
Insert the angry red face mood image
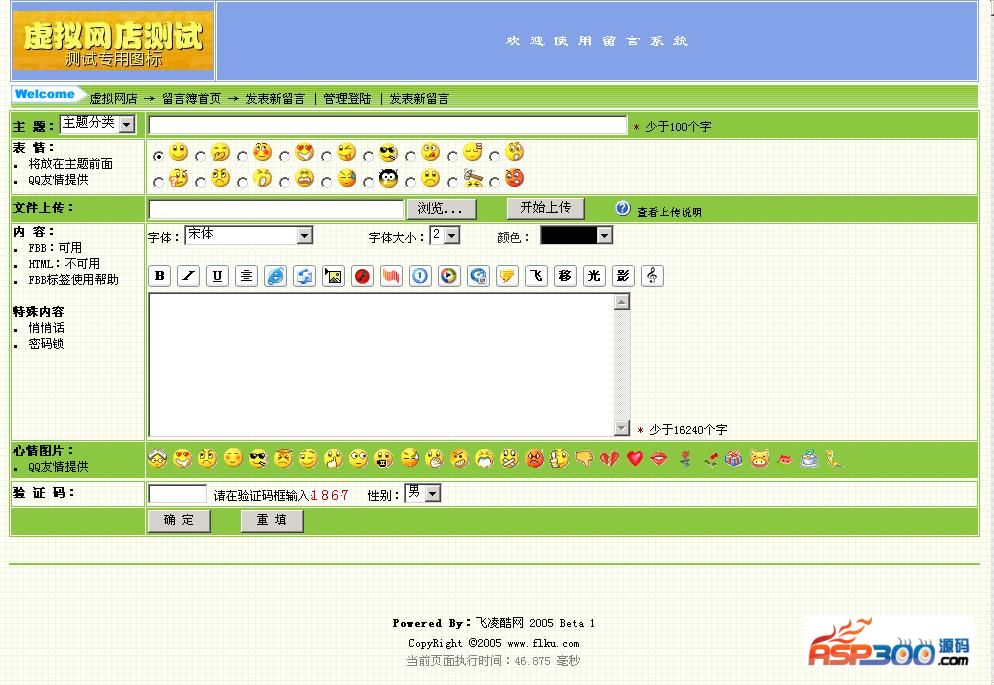pyautogui.click(x=534, y=458)
